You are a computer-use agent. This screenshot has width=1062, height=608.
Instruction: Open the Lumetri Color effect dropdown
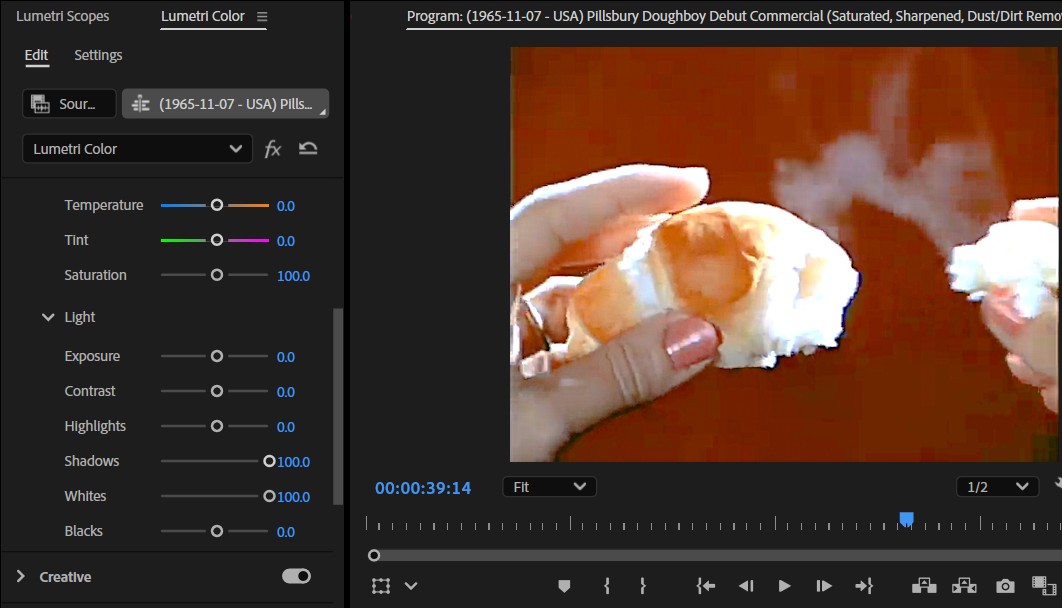[137, 149]
